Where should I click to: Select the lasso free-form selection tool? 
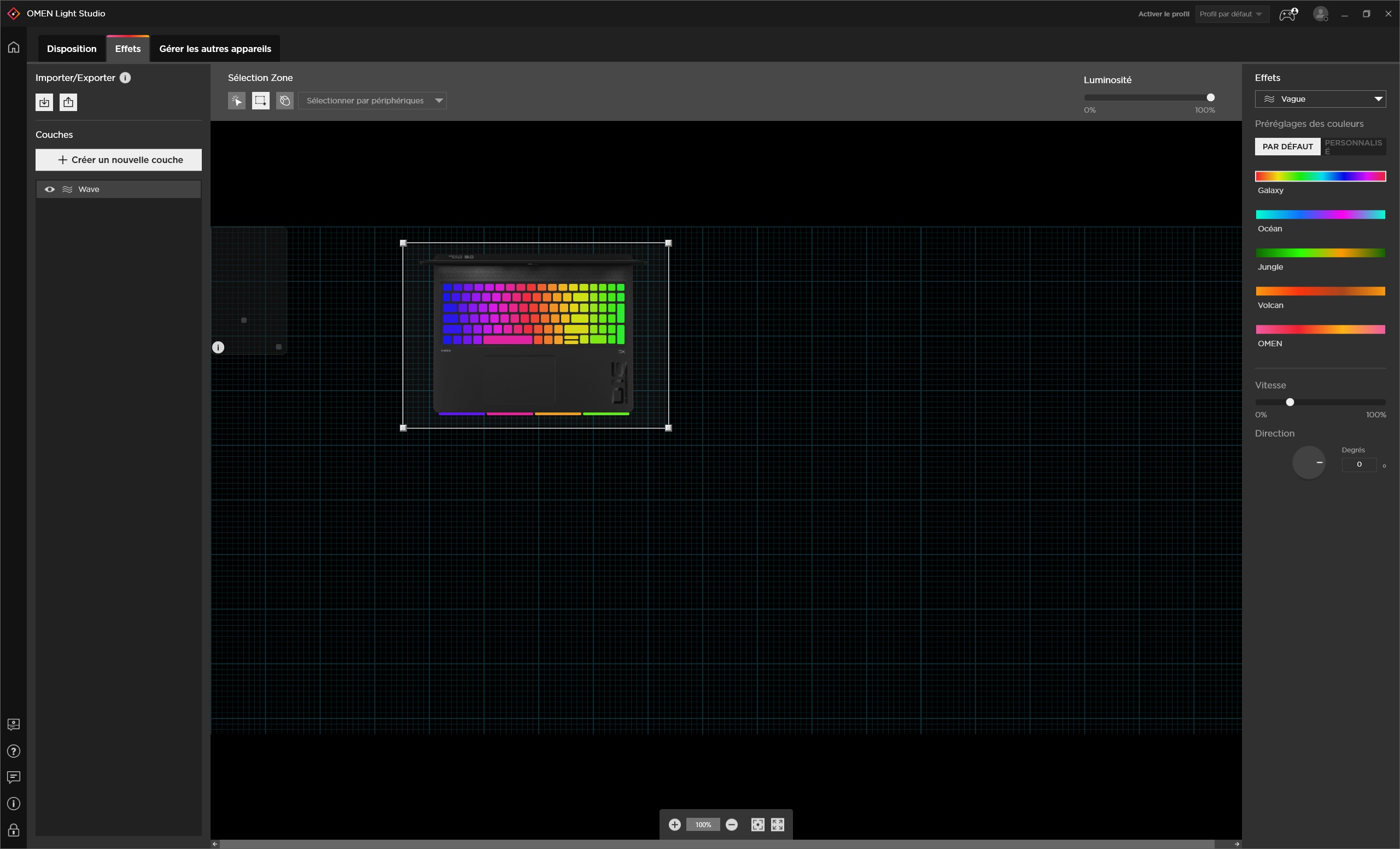tap(285, 101)
